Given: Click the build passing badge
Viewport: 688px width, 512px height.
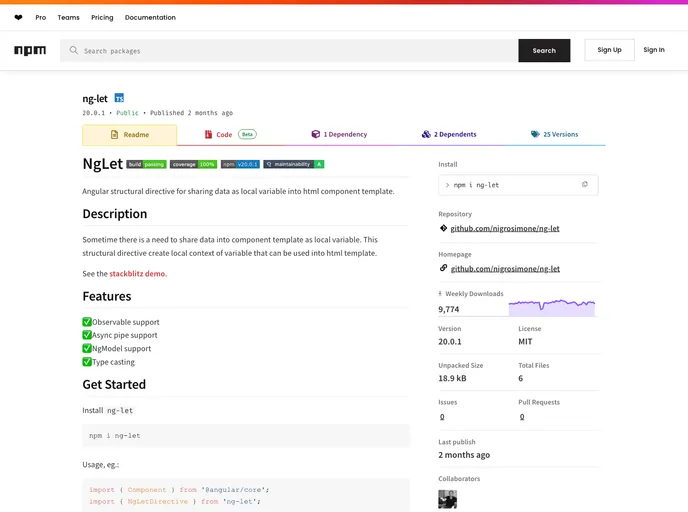Looking at the screenshot, I should click(146, 164).
